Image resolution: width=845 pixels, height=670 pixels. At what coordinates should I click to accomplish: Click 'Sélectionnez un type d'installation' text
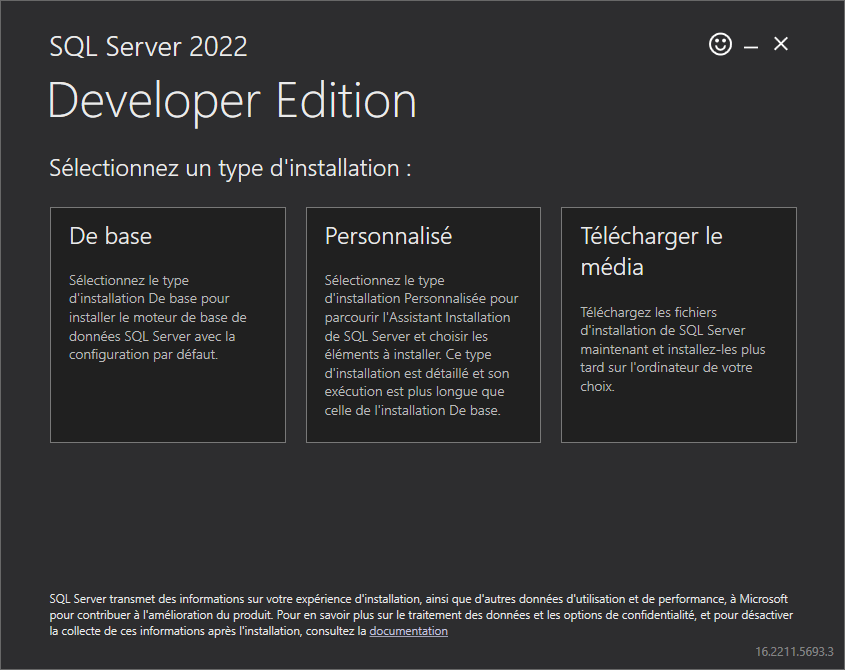(230, 168)
